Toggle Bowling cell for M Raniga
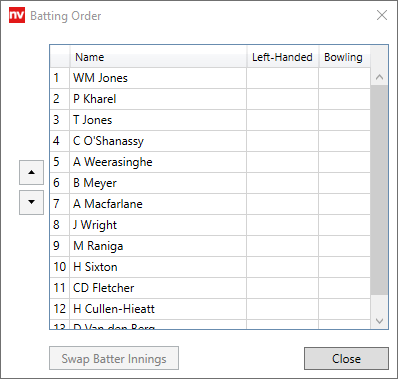Image resolution: width=398 pixels, height=379 pixels. coord(344,246)
